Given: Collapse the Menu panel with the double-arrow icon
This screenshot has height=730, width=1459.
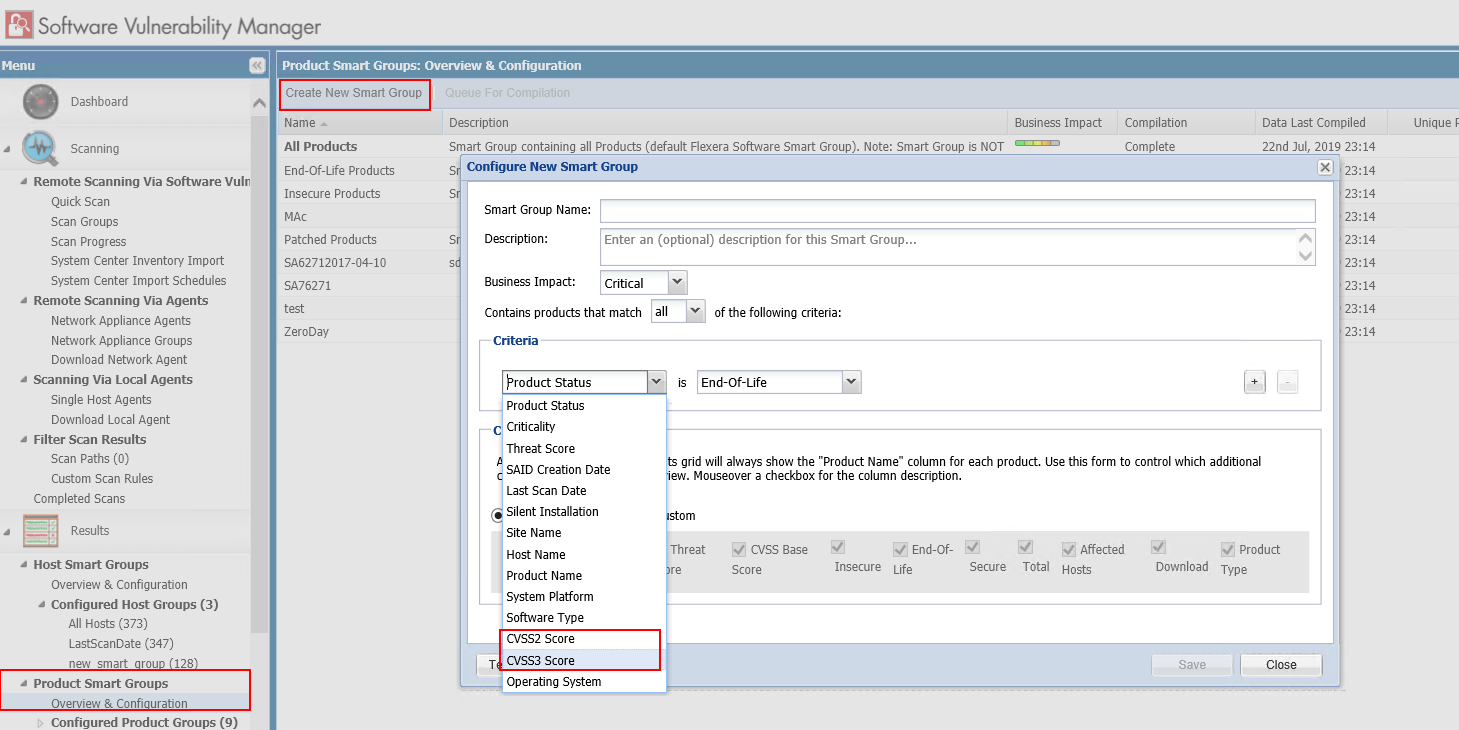Looking at the screenshot, I should 257,66.
